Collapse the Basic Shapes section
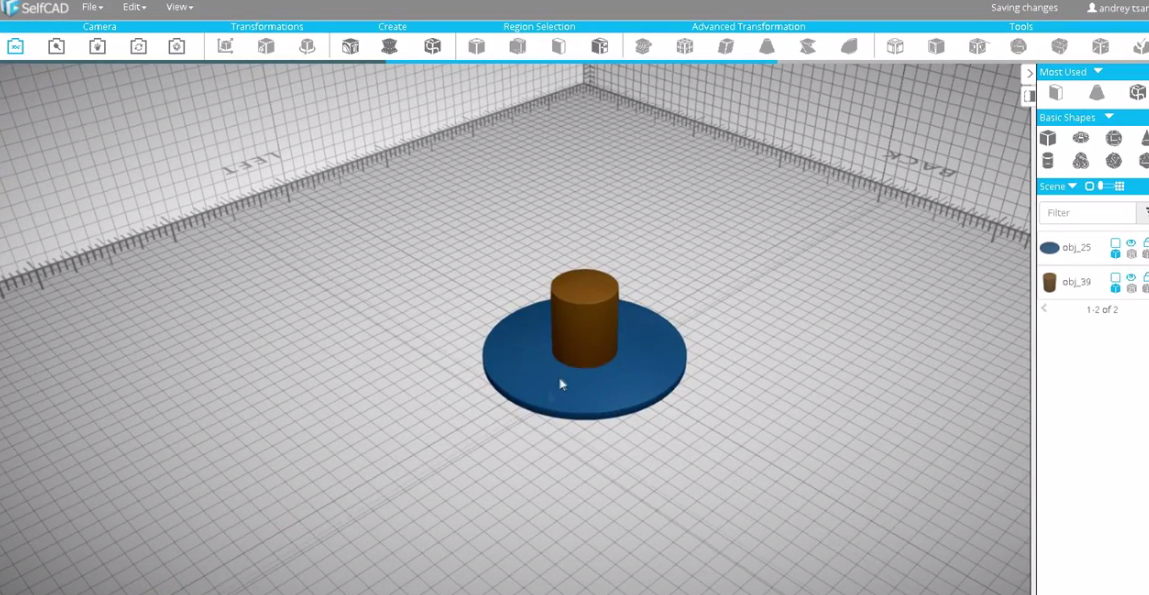The image size is (1149, 595). (1109, 117)
